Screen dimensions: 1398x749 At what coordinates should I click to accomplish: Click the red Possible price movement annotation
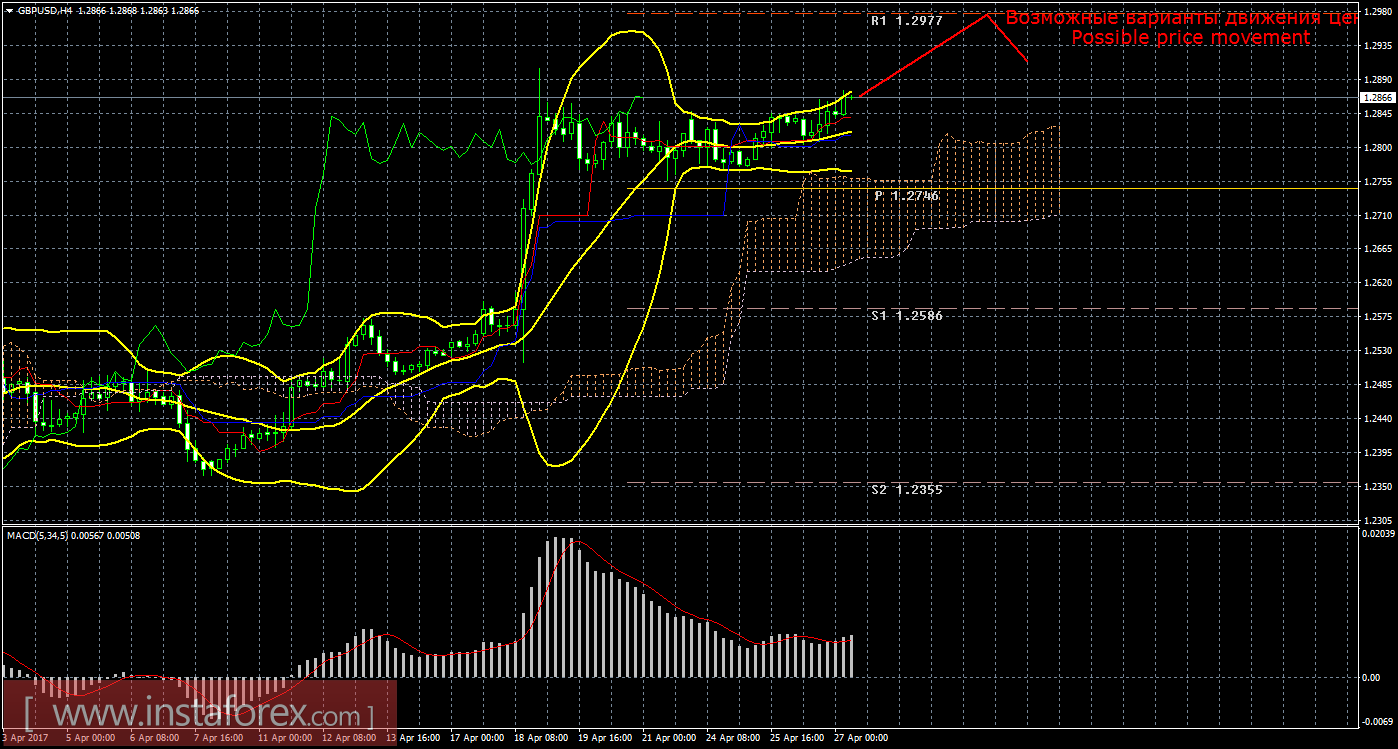(x=1189, y=38)
